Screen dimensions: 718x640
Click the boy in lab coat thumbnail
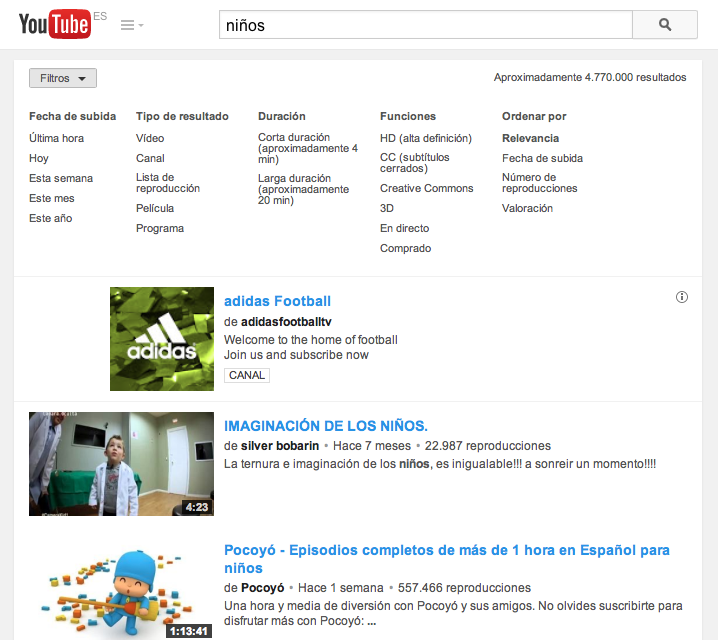coord(121,464)
